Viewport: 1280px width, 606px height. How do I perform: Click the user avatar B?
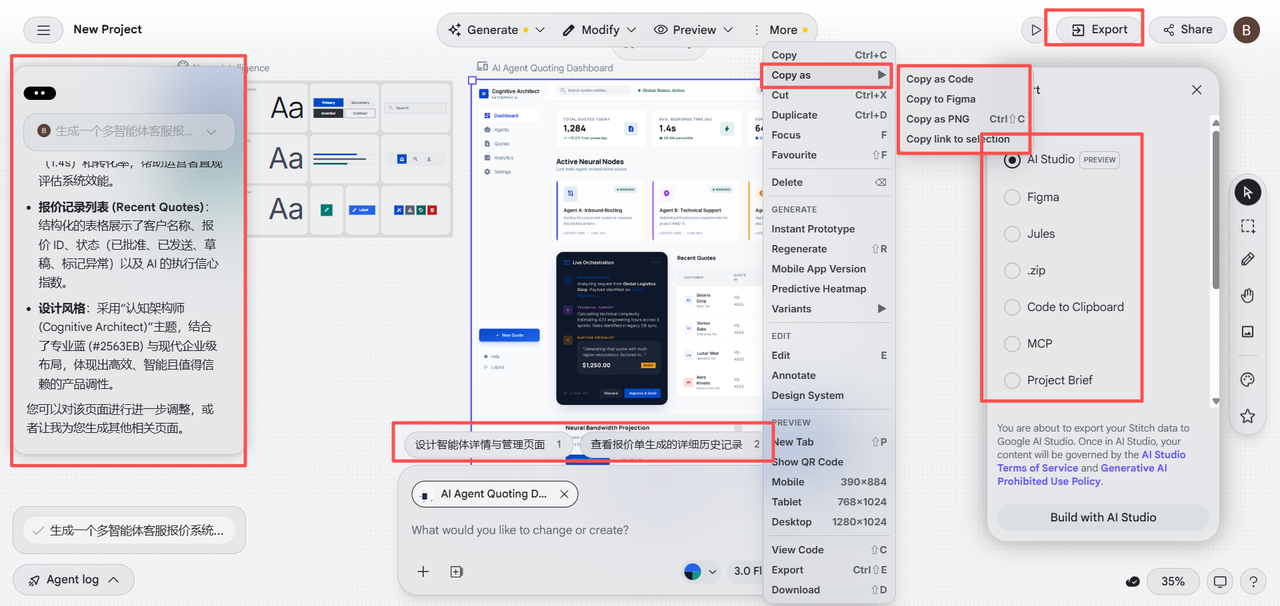(1246, 30)
